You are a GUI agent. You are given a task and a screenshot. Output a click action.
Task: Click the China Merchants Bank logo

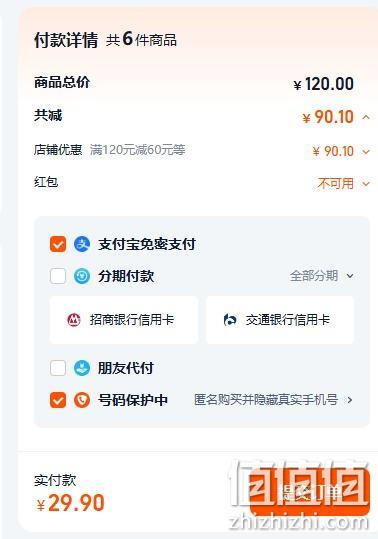[x=73, y=320]
